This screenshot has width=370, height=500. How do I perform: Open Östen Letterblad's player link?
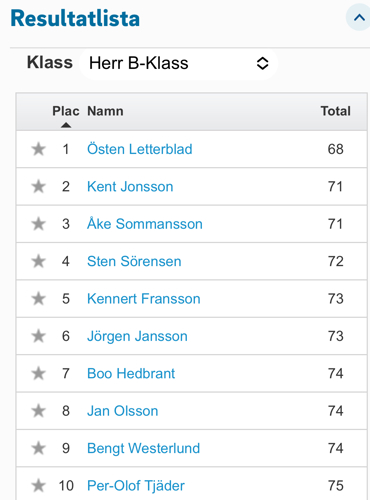click(140, 149)
